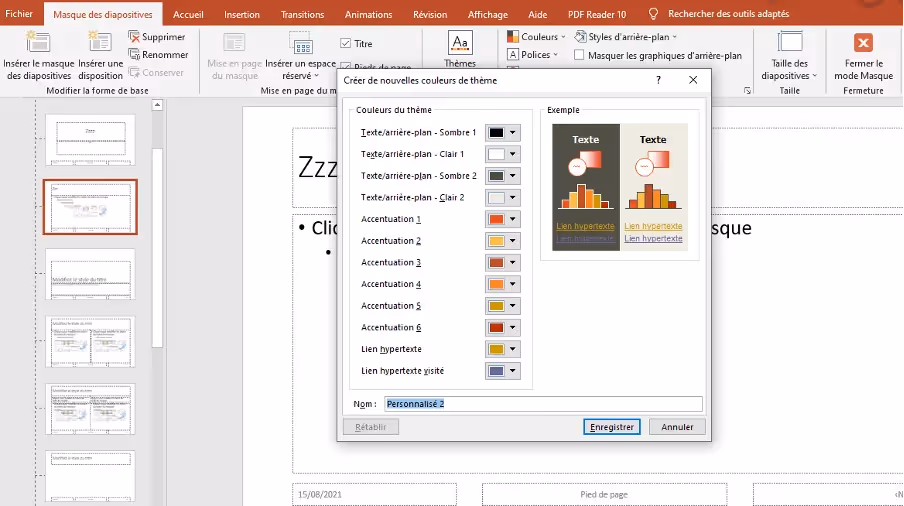This screenshot has width=904, height=506.
Task: Click the Lien hypertexte visité purple swatch
Action: (x=496, y=371)
